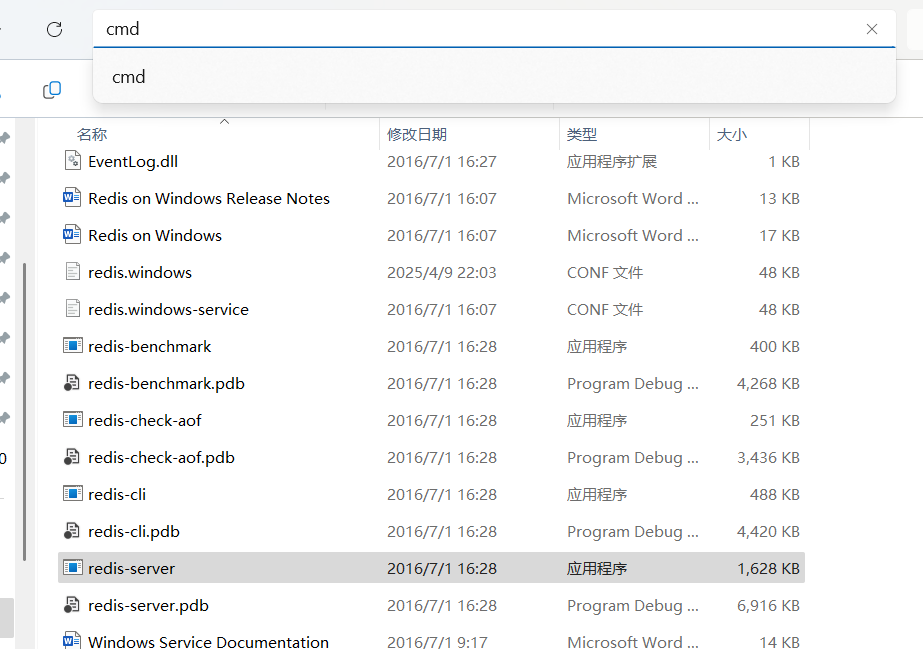Viewport: 923px width, 649px height.
Task: Select the redis-cli.pdb file name
Action: click(x=134, y=532)
